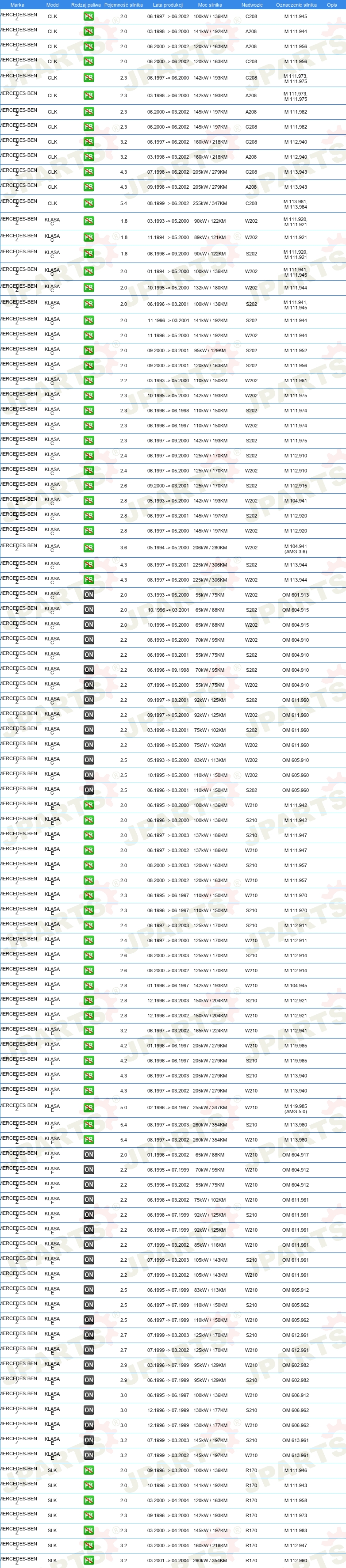Click the petrol icon in the SLK M 111.983 row

pos(89,1530)
